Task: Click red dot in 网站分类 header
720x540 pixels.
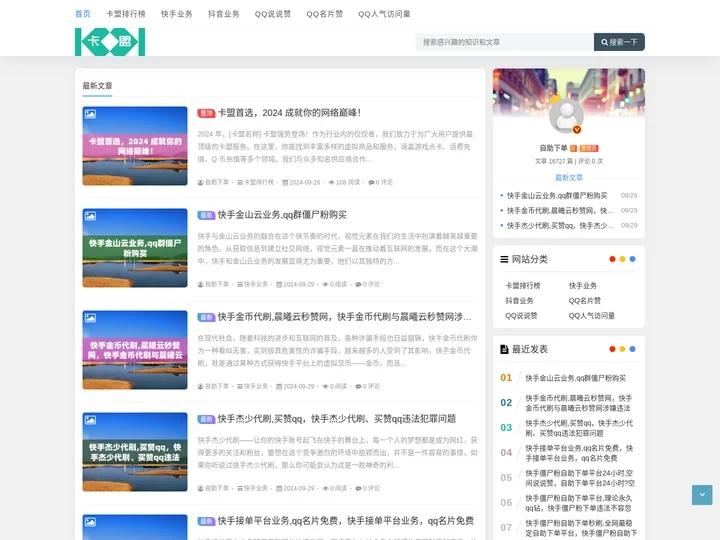Action: [x=612, y=259]
